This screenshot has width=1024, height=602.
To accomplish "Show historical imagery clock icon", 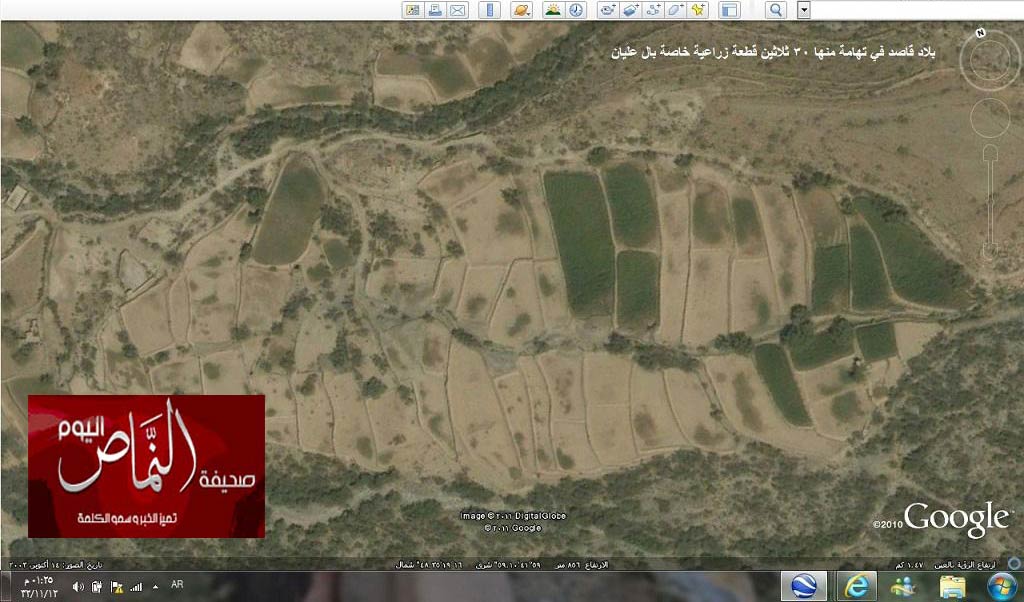I will pyautogui.click(x=575, y=10).
